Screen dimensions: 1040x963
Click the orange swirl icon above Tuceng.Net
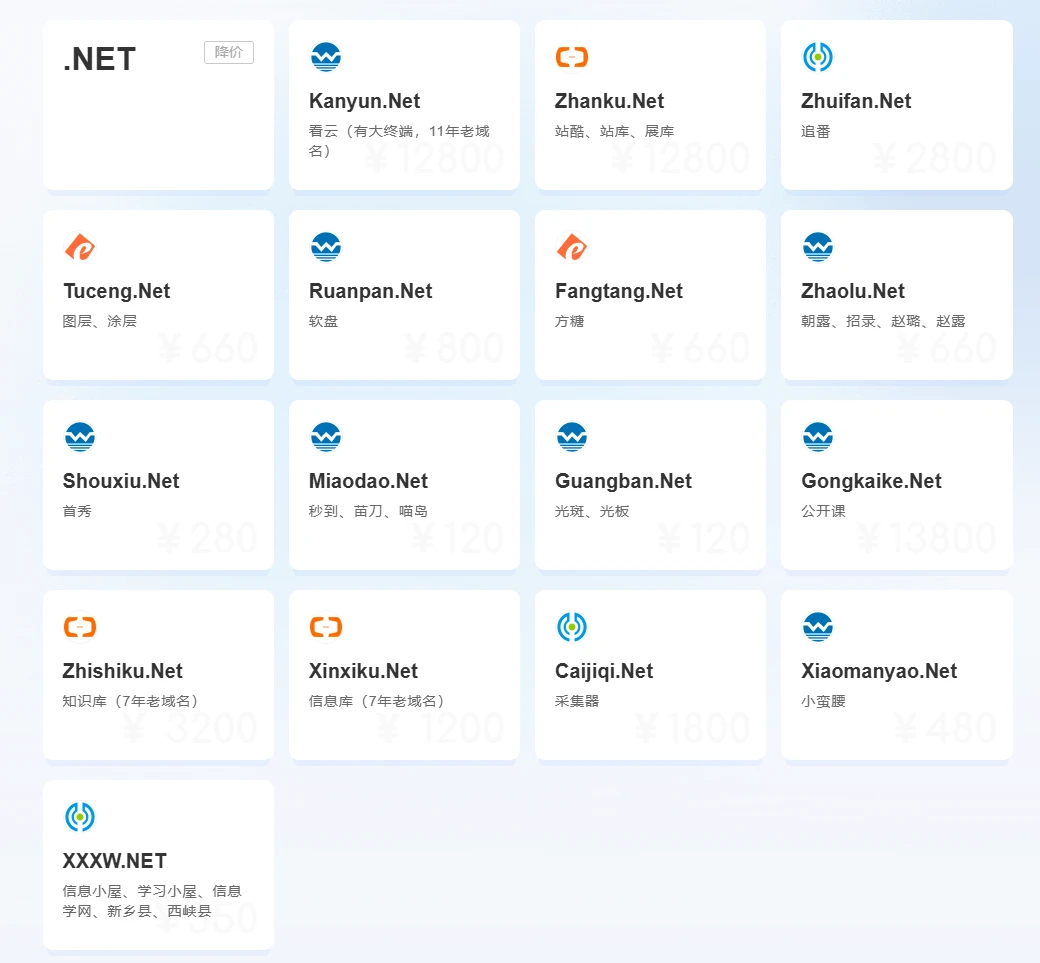pos(79,247)
